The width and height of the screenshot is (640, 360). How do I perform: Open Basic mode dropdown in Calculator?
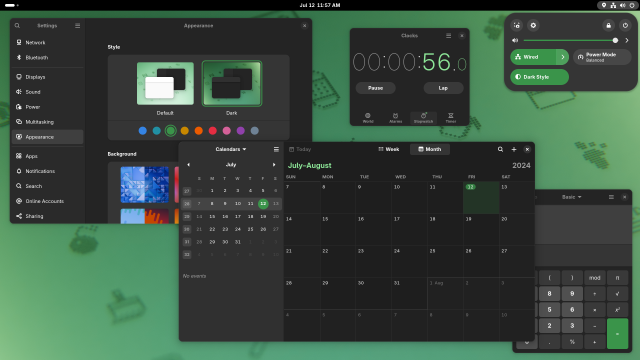point(571,197)
